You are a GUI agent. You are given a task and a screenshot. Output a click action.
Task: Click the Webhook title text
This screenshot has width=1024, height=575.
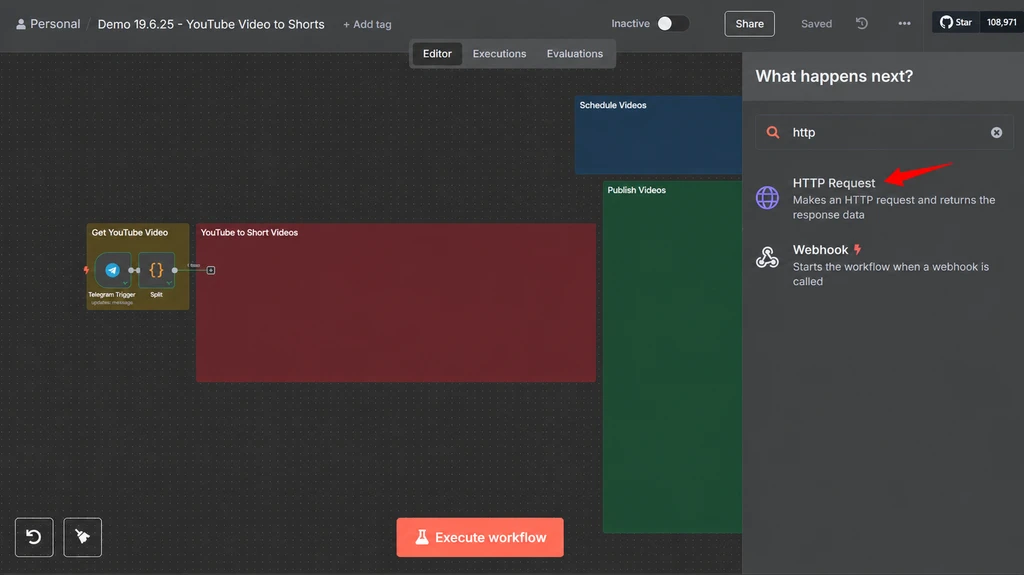820,250
